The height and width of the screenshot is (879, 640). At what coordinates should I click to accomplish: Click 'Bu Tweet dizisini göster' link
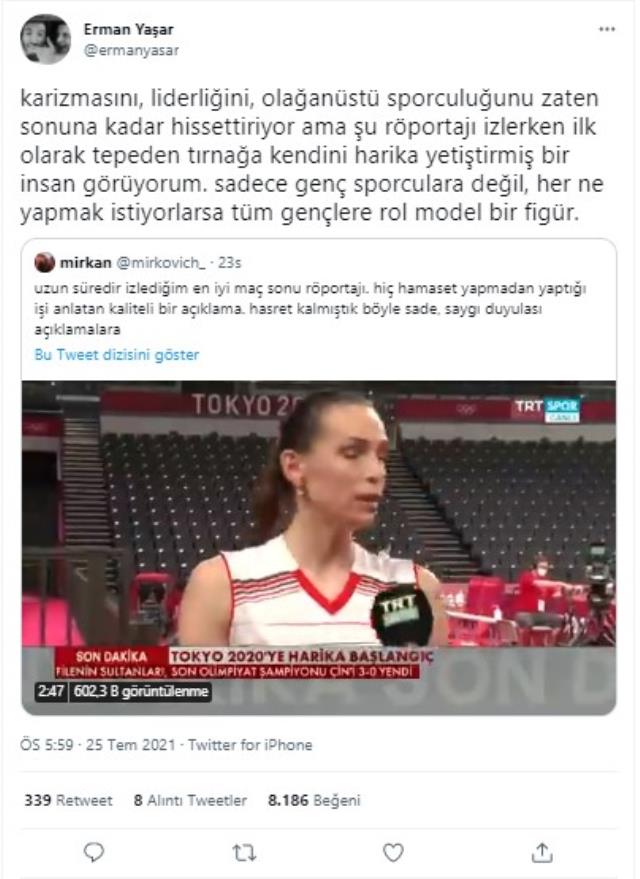(117, 354)
